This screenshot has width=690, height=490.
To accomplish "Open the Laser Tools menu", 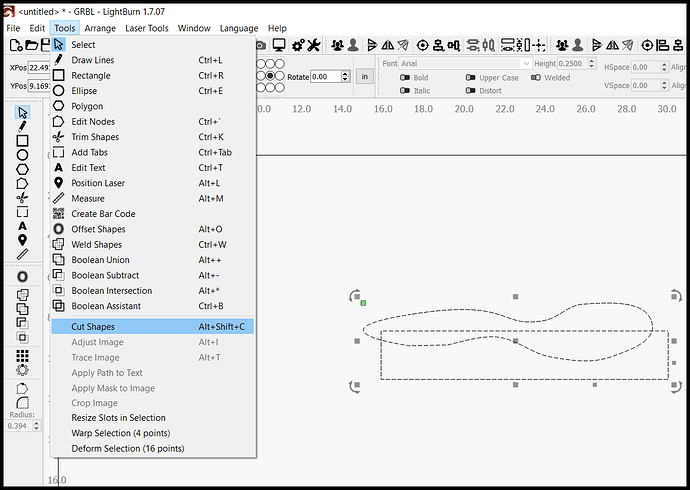I will click(147, 28).
